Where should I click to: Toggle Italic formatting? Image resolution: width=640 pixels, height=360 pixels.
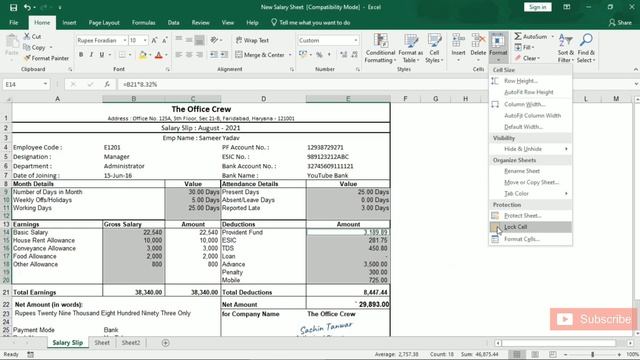click(91, 55)
